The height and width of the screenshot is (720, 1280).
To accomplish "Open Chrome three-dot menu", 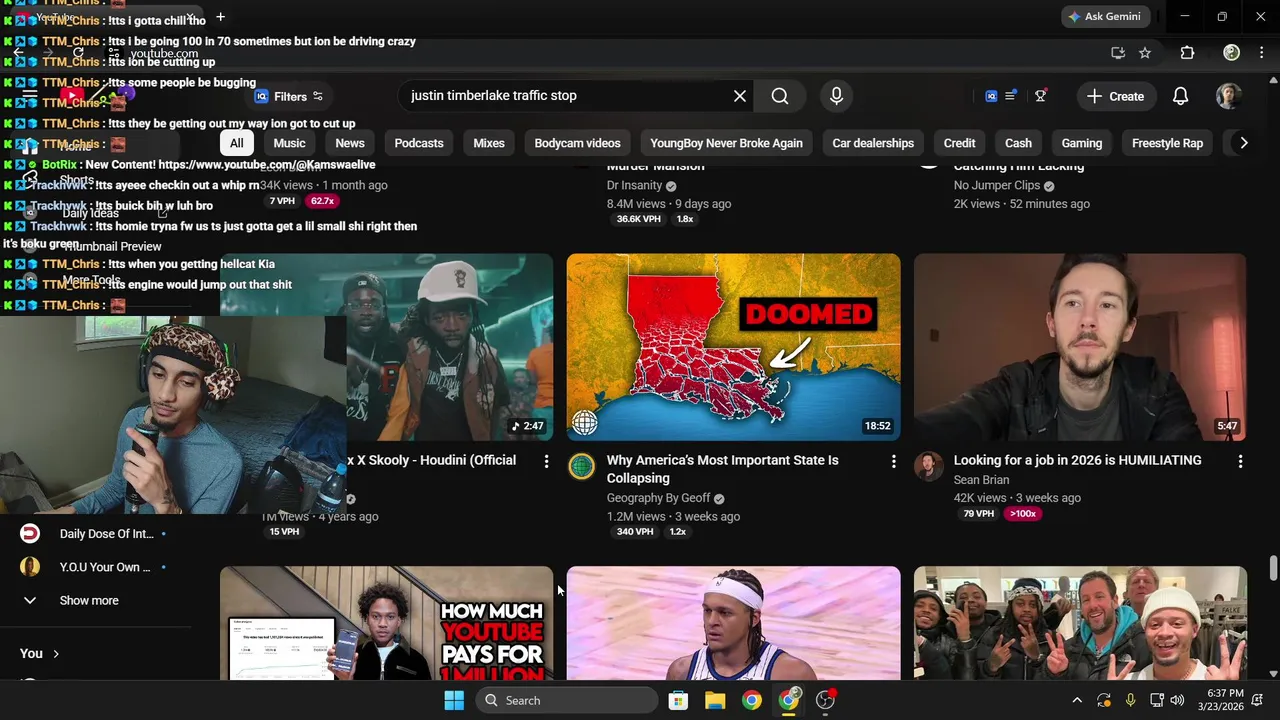I will click(x=1261, y=53).
